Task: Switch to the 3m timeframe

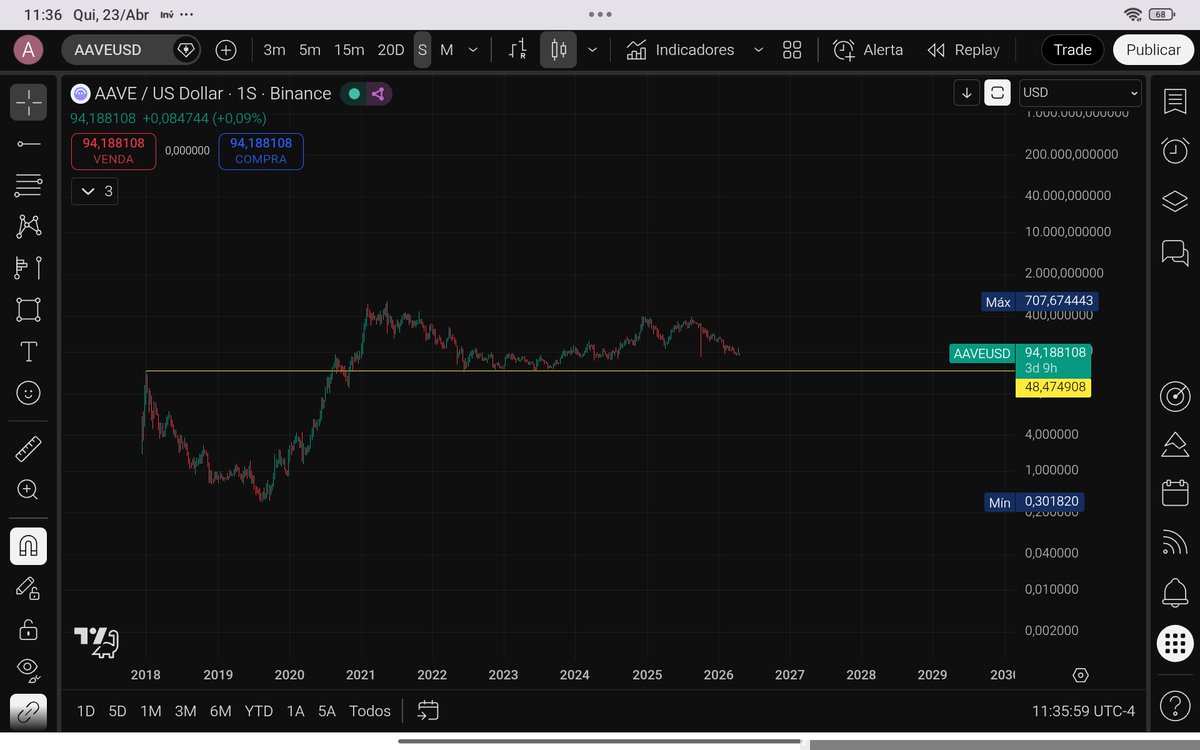Action: point(274,49)
